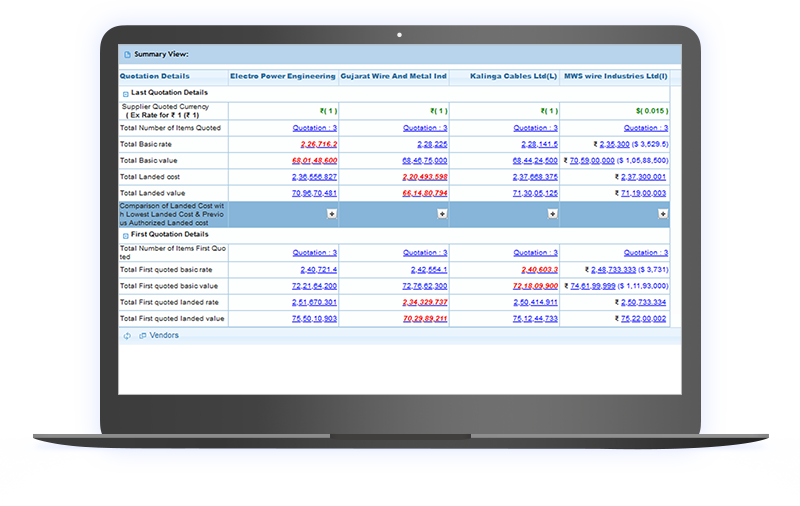Viewport: 800px width, 506px height.
Task: Click first quoted landed rate 2,50,733.334
Action: pyautogui.click(x=643, y=302)
